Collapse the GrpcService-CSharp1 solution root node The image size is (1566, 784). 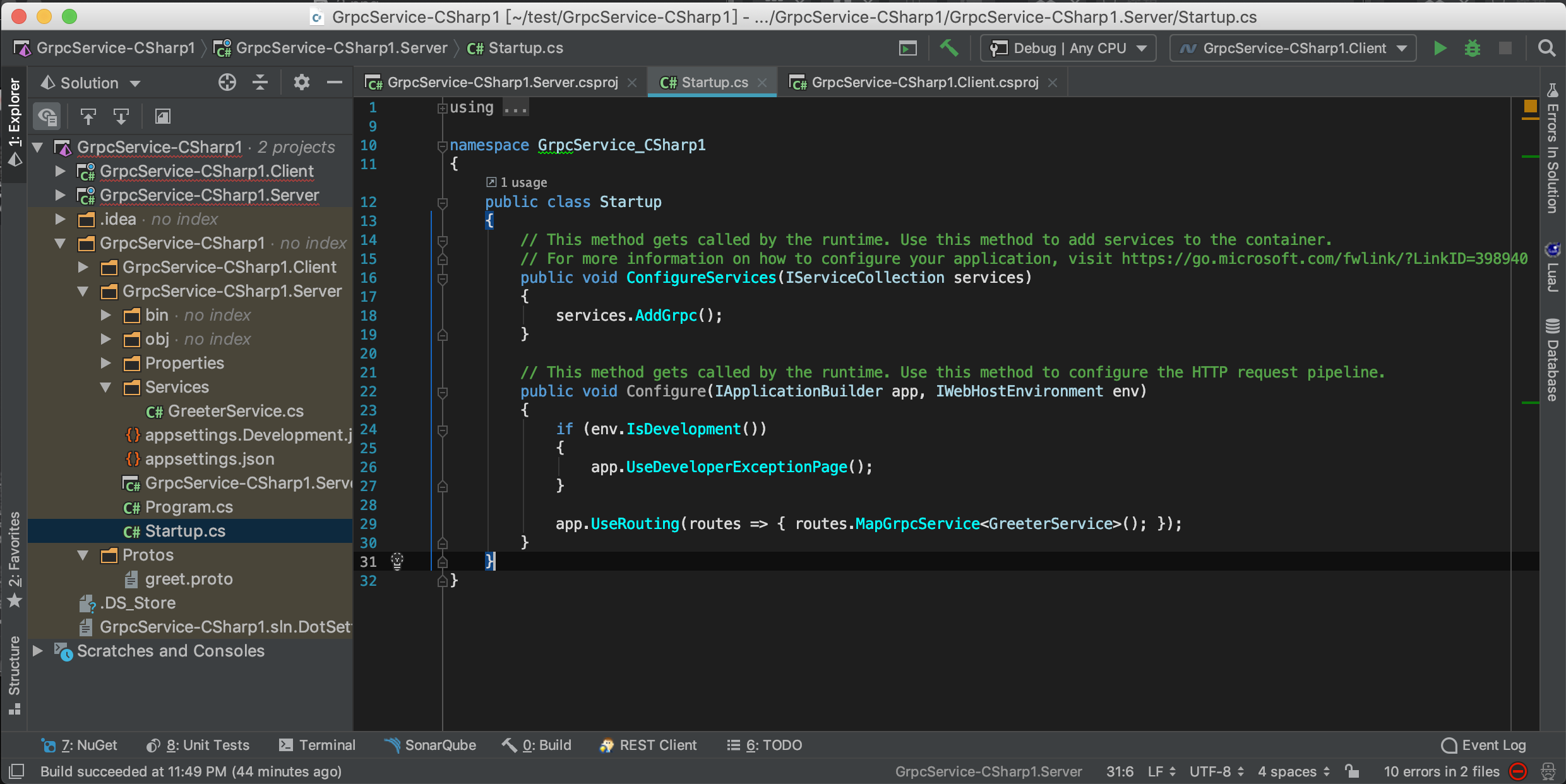38,147
